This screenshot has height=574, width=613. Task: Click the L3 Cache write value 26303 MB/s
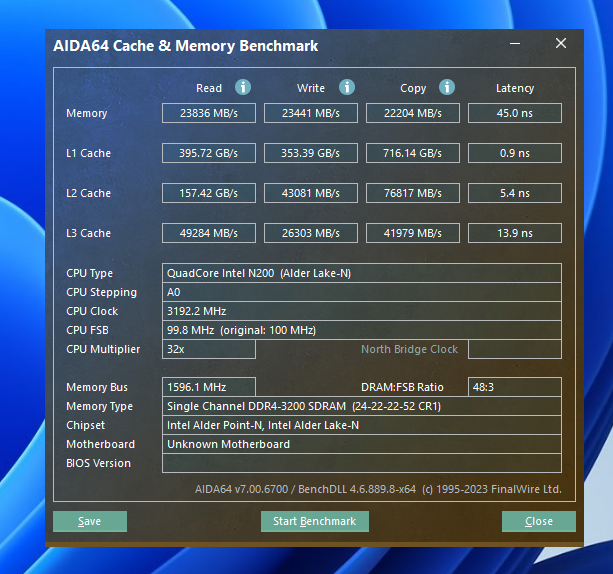pyautogui.click(x=311, y=233)
